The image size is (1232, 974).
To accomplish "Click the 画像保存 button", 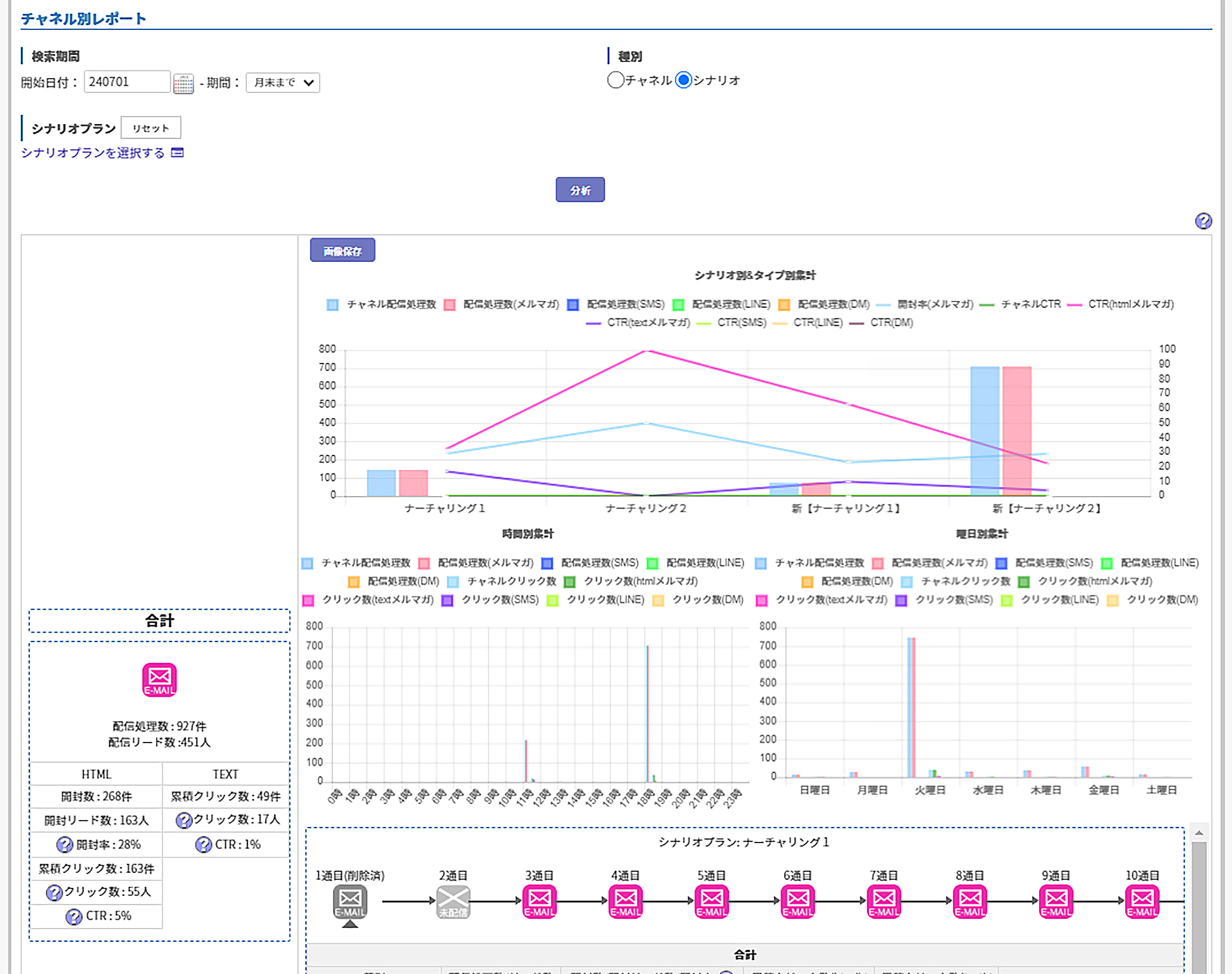I will point(342,250).
